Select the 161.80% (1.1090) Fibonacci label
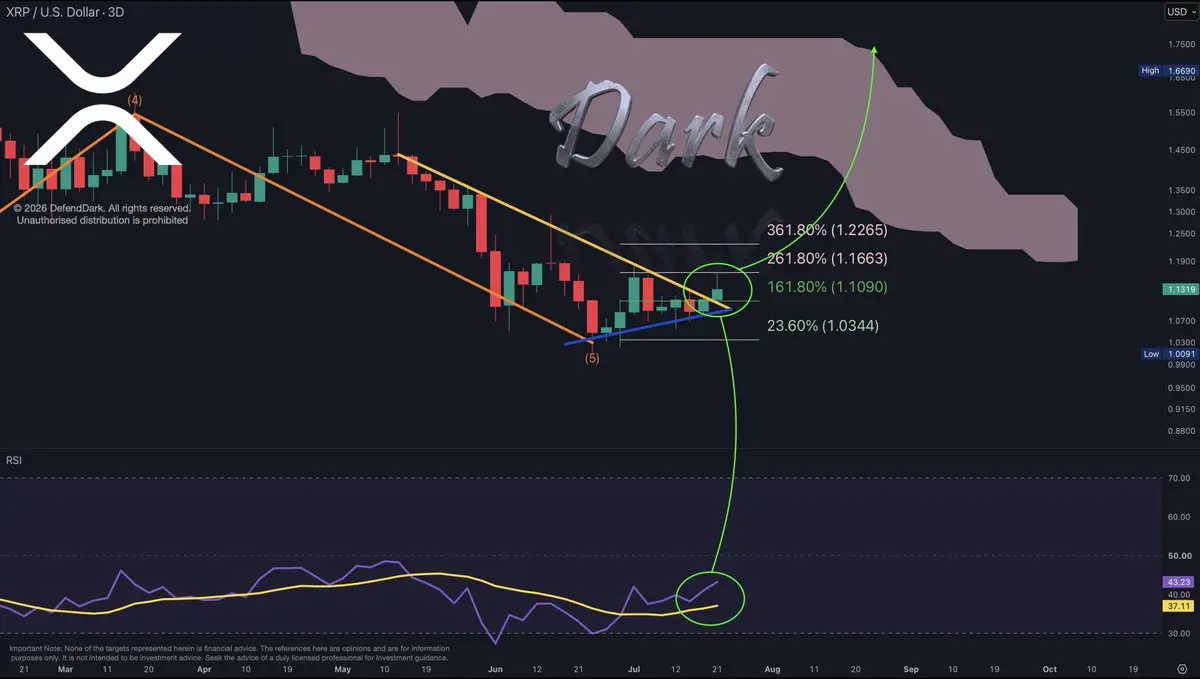The width and height of the screenshot is (1200, 679). pyautogui.click(x=827, y=287)
